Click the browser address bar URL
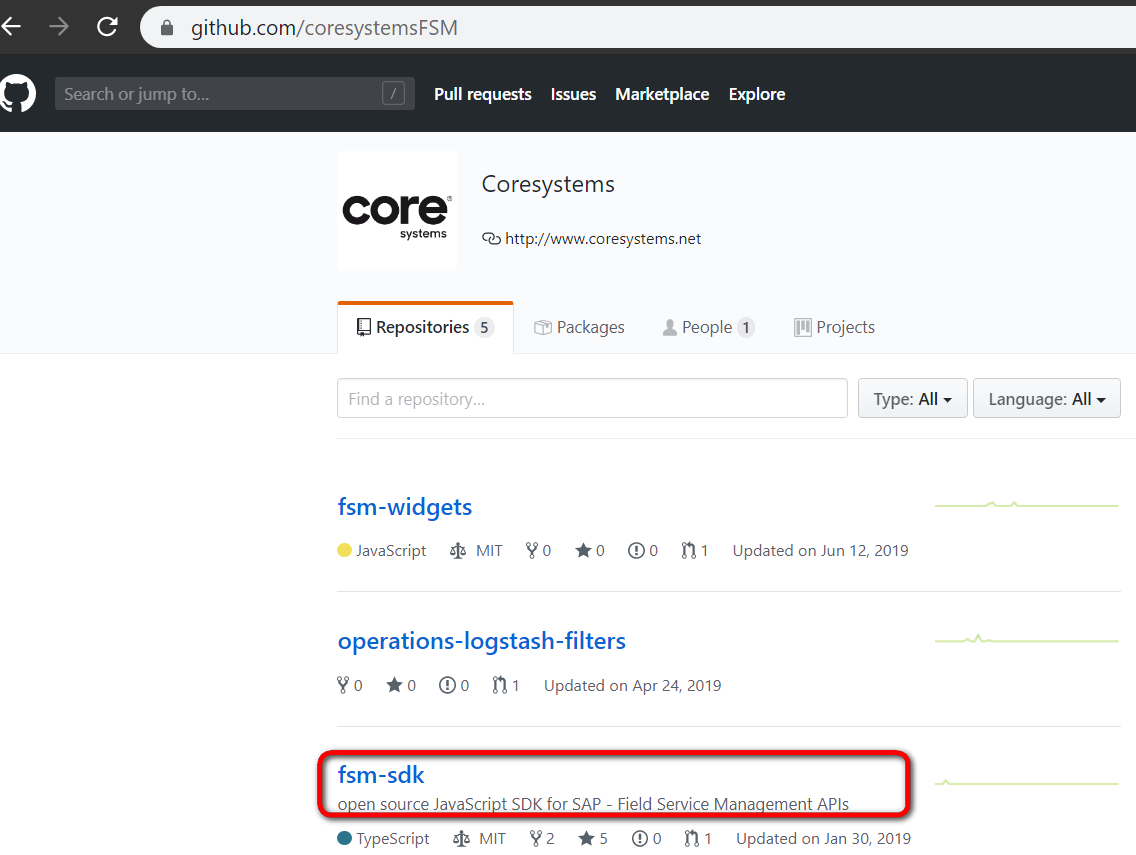Image resolution: width=1136 pixels, height=855 pixels. [x=325, y=28]
